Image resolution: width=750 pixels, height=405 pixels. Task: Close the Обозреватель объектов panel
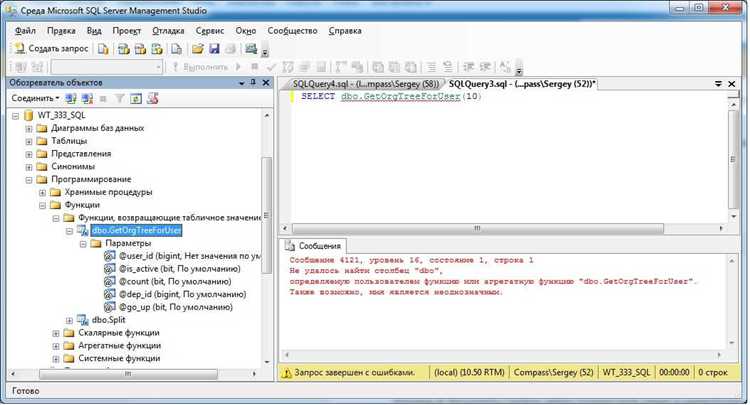tap(264, 82)
